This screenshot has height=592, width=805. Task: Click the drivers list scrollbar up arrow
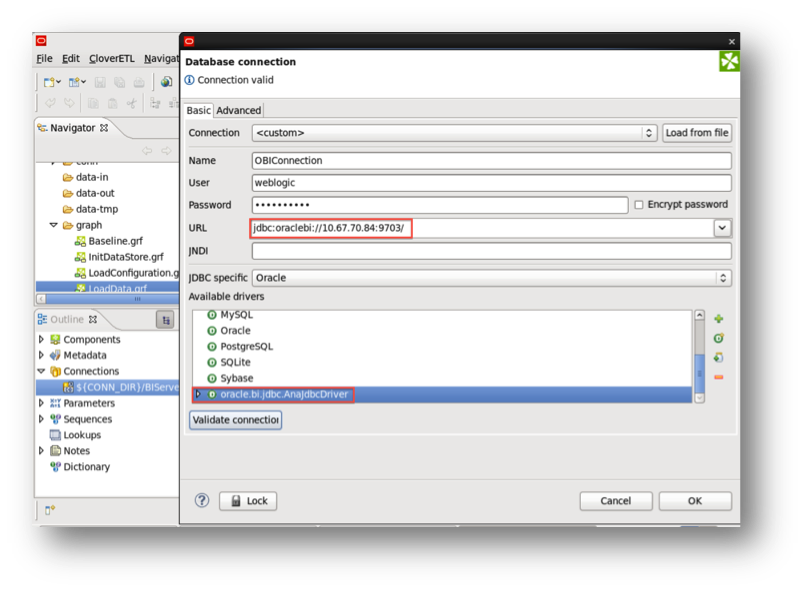699,315
